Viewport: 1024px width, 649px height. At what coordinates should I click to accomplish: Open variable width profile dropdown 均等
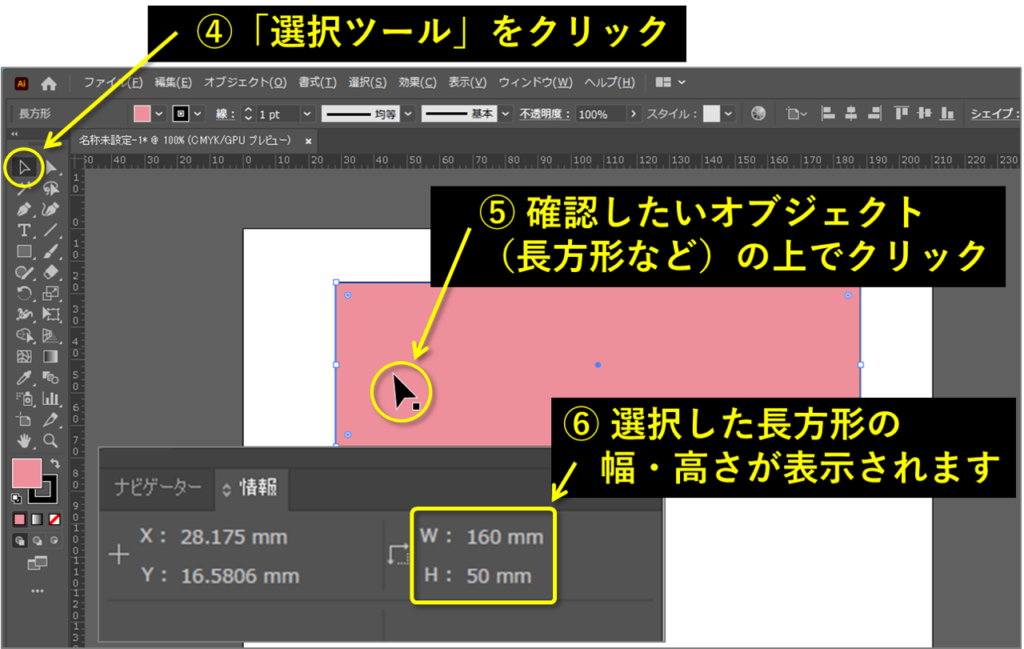(408, 114)
